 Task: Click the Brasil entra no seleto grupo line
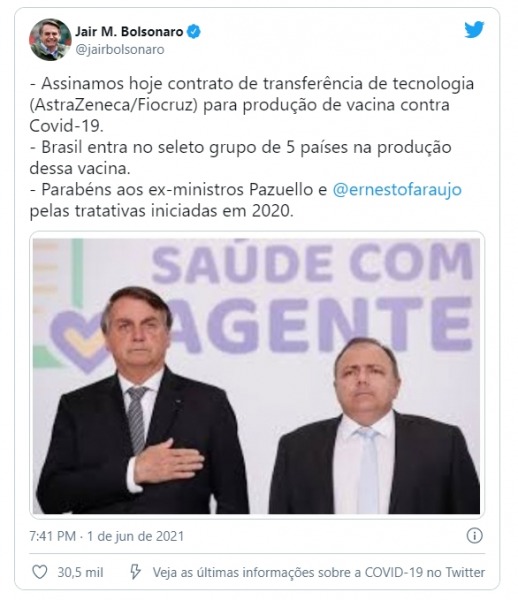pyautogui.click(x=241, y=147)
